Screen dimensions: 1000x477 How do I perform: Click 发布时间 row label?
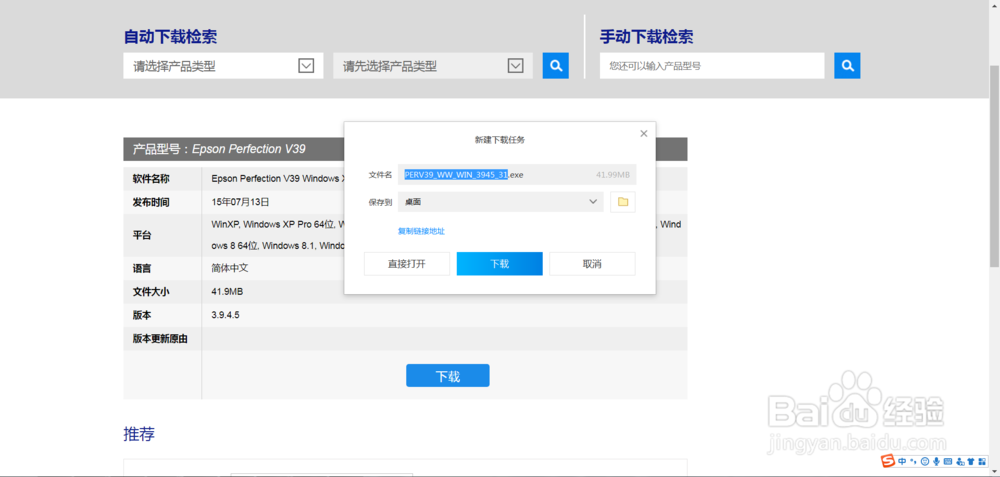(x=151, y=203)
